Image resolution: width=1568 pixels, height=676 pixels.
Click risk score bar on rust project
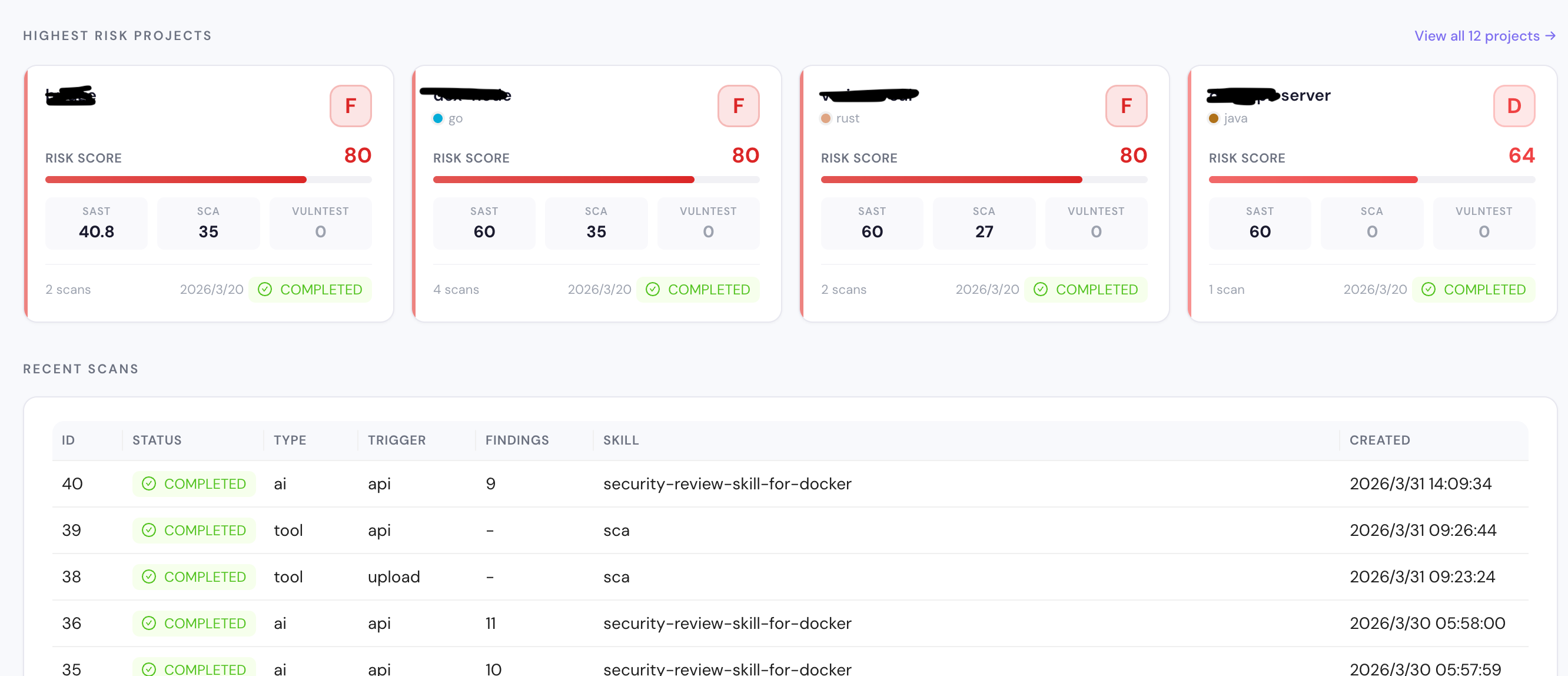pyautogui.click(x=984, y=180)
